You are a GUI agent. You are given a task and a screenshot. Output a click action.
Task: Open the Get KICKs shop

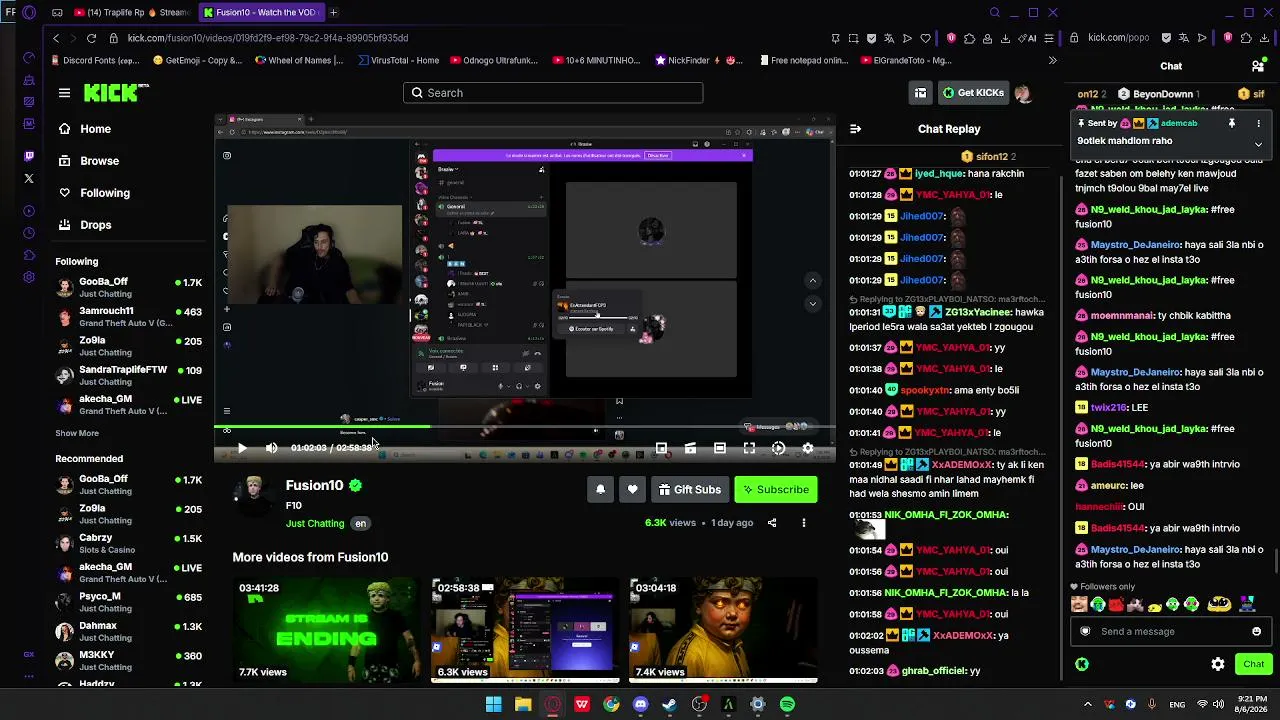[x=973, y=93]
